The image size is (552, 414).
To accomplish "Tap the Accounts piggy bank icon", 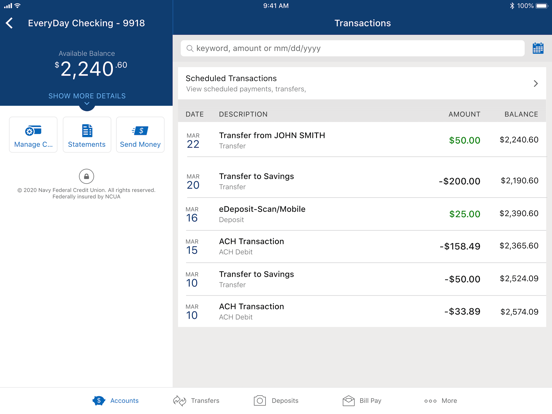I will pos(99,401).
